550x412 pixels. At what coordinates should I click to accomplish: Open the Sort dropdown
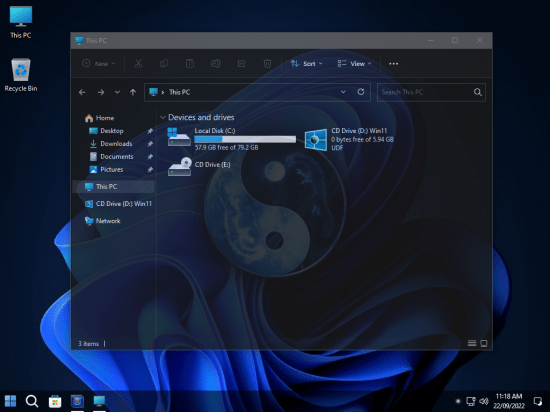[x=306, y=63]
